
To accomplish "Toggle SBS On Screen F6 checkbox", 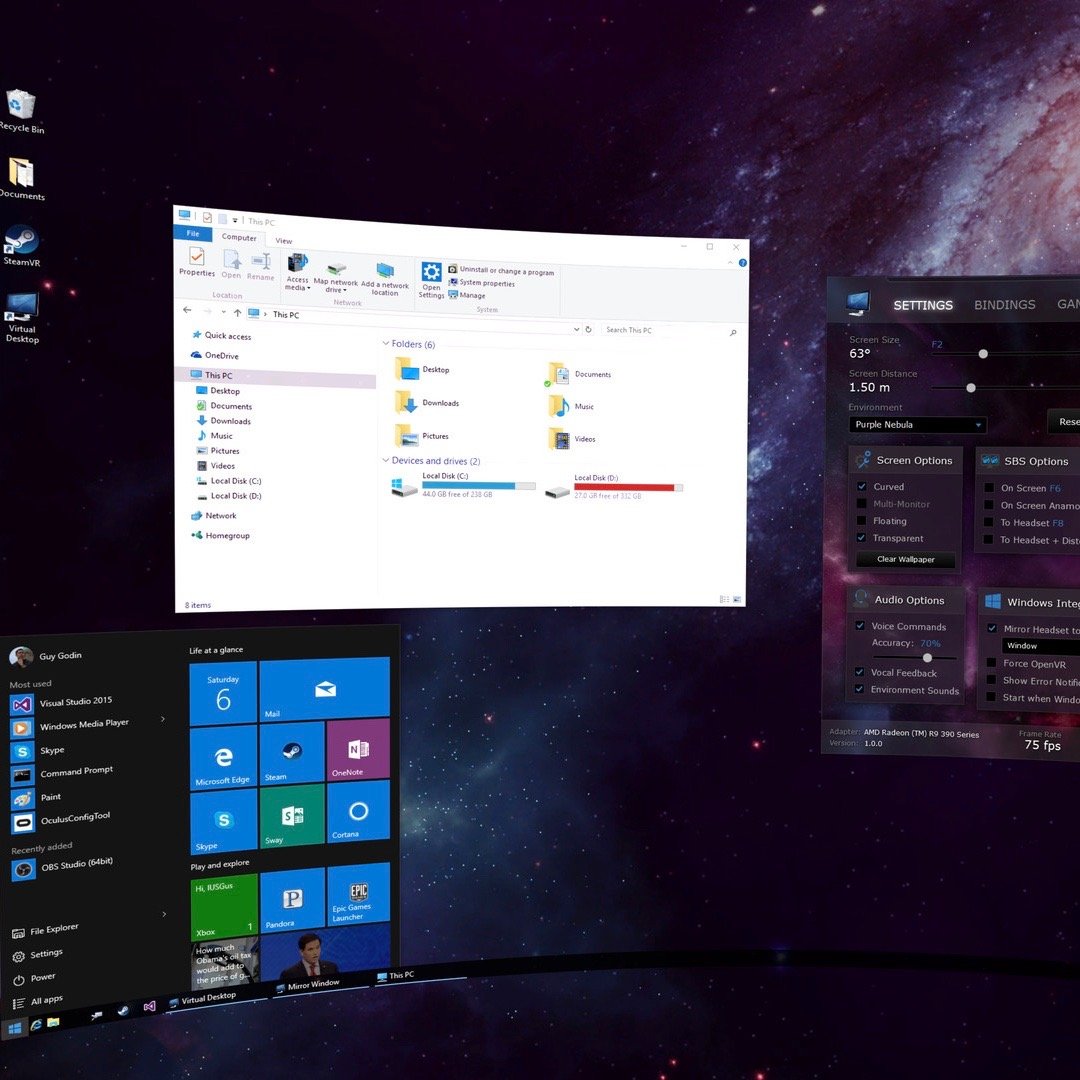I will 988,487.
